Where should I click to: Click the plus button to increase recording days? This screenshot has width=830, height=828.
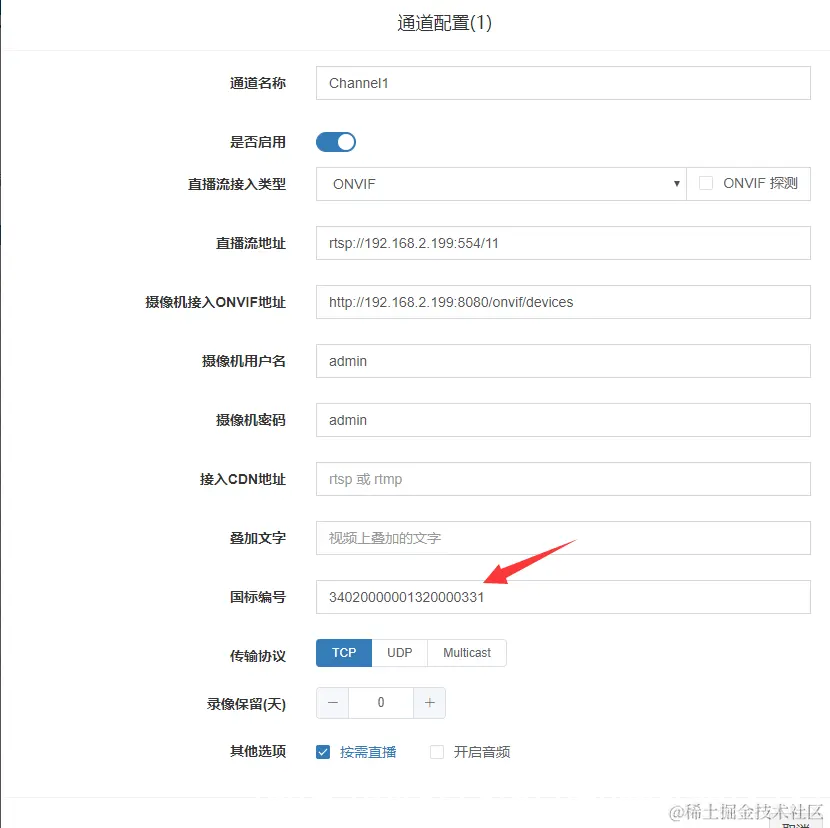[x=429, y=703]
